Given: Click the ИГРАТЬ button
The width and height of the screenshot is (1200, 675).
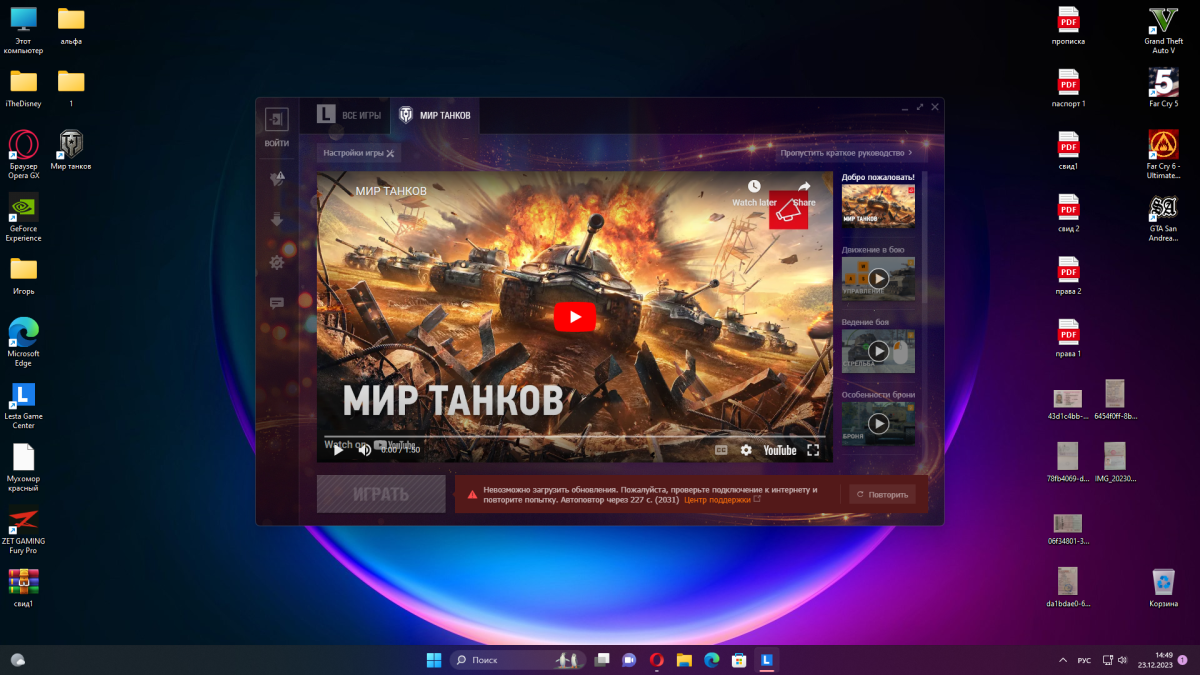Looking at the screenshot, I should (381, 494).
